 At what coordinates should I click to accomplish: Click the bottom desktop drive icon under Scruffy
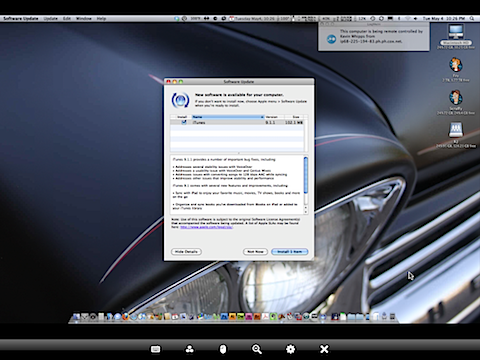coord(456,130)
